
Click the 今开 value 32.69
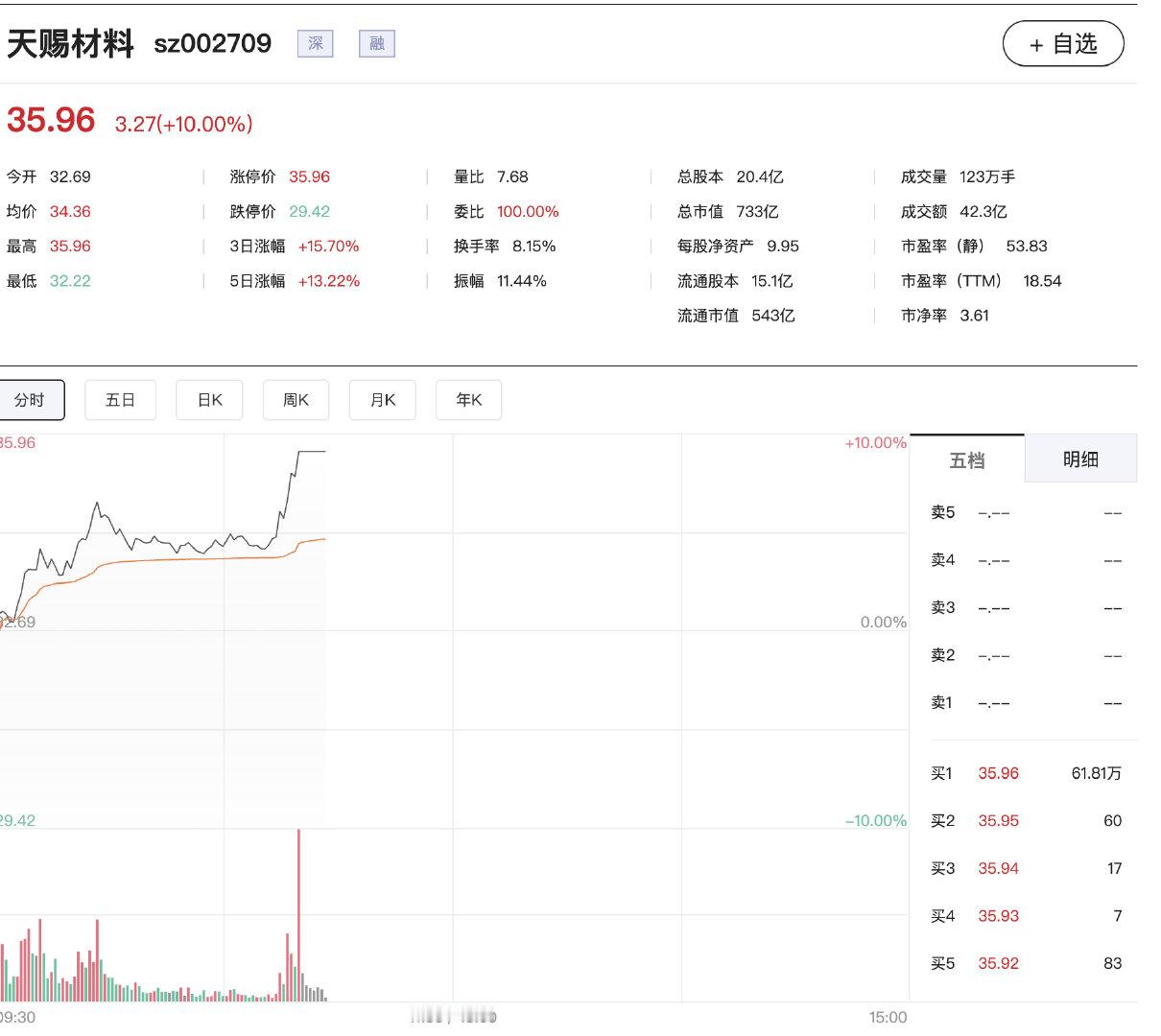click(x=70, y=177)
